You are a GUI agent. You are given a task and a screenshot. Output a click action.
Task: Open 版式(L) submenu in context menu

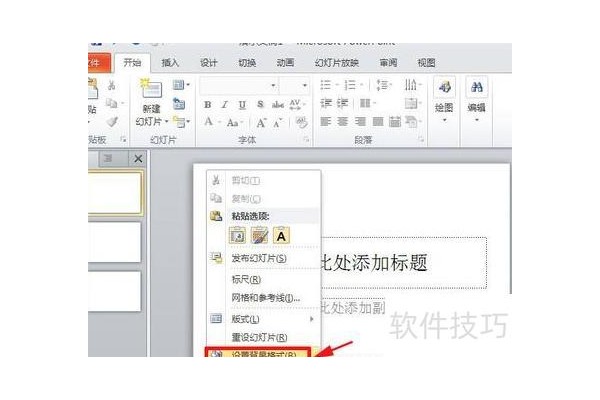(x=263, y=318)
